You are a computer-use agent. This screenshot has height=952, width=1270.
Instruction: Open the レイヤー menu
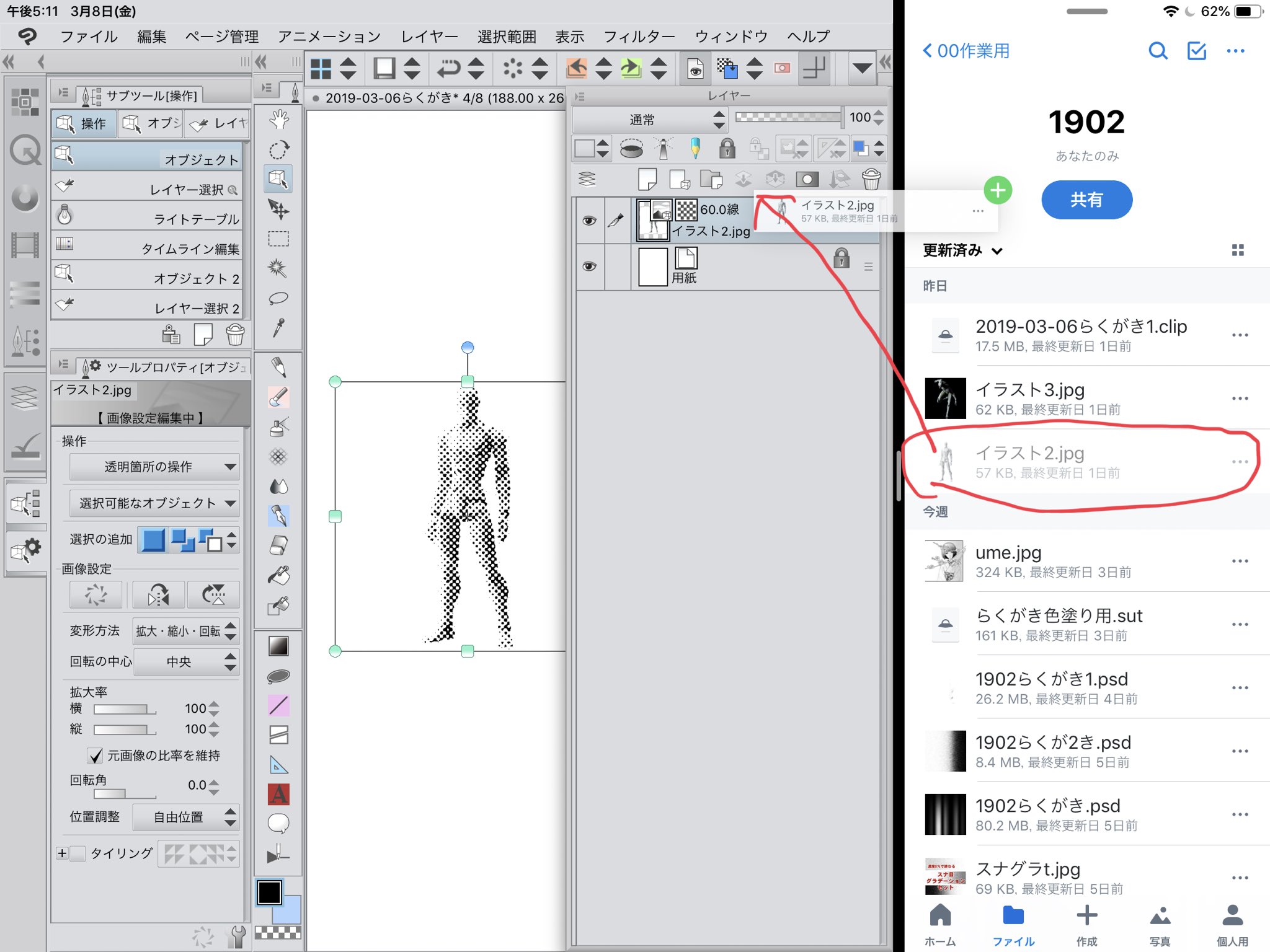pos(429,37)
